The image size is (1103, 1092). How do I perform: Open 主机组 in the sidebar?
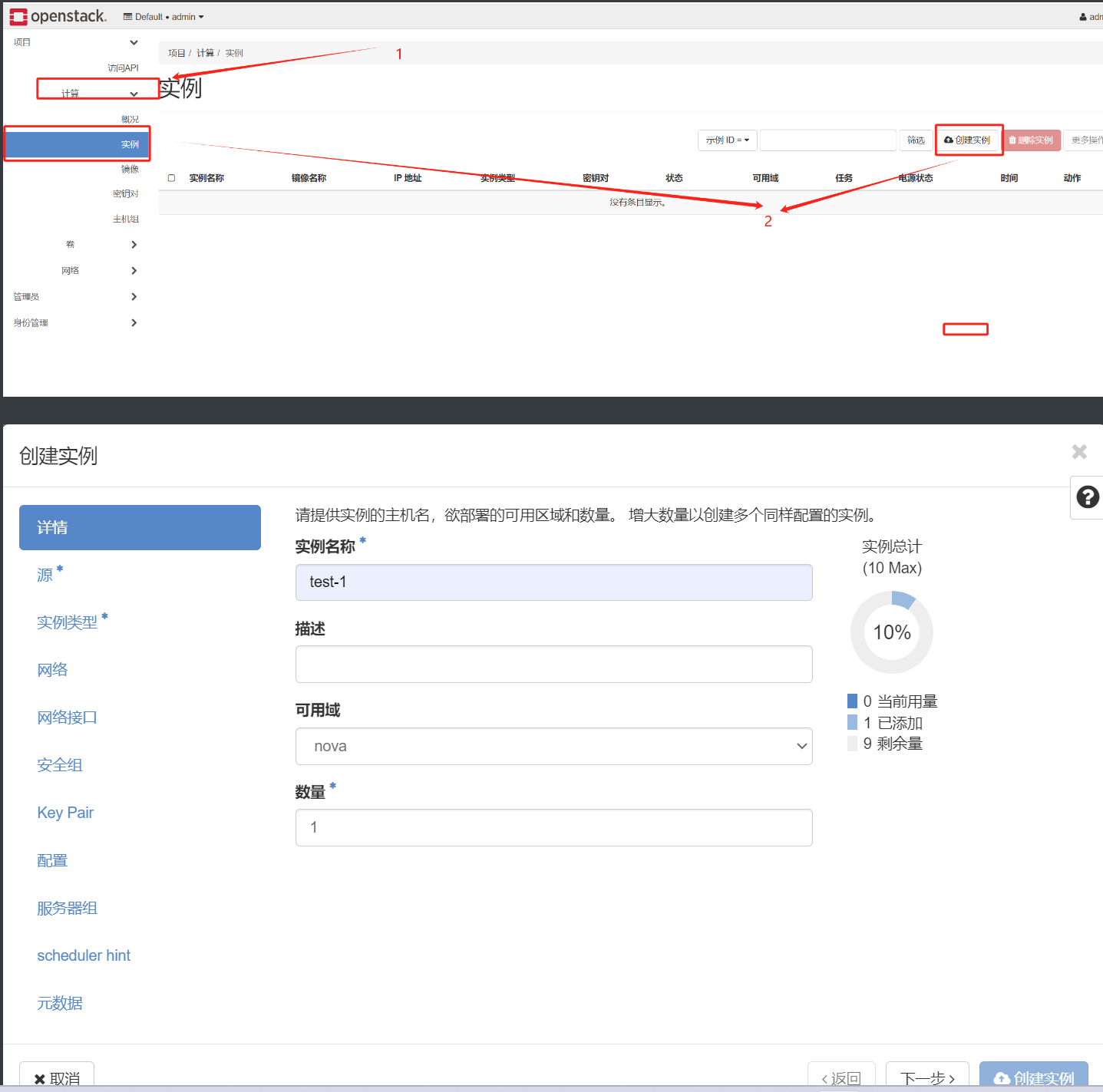(x=126, y=219)
